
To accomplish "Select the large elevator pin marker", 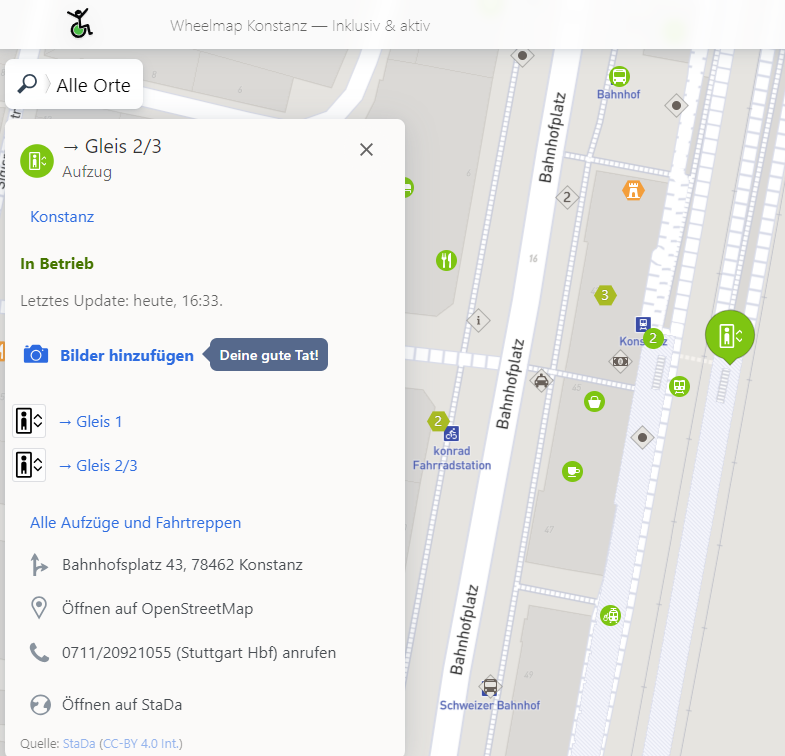I will (729, 334).
